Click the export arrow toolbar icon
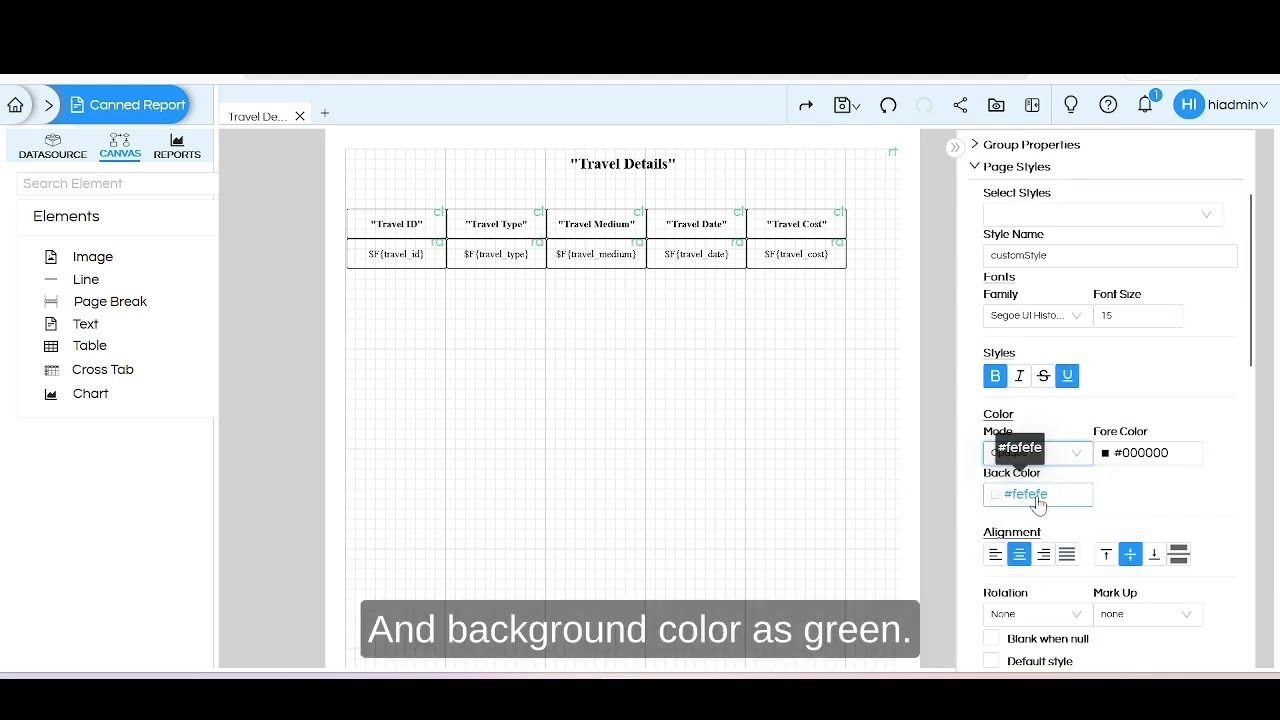This screenshot has width=1280, height=720. pos(806,105)
